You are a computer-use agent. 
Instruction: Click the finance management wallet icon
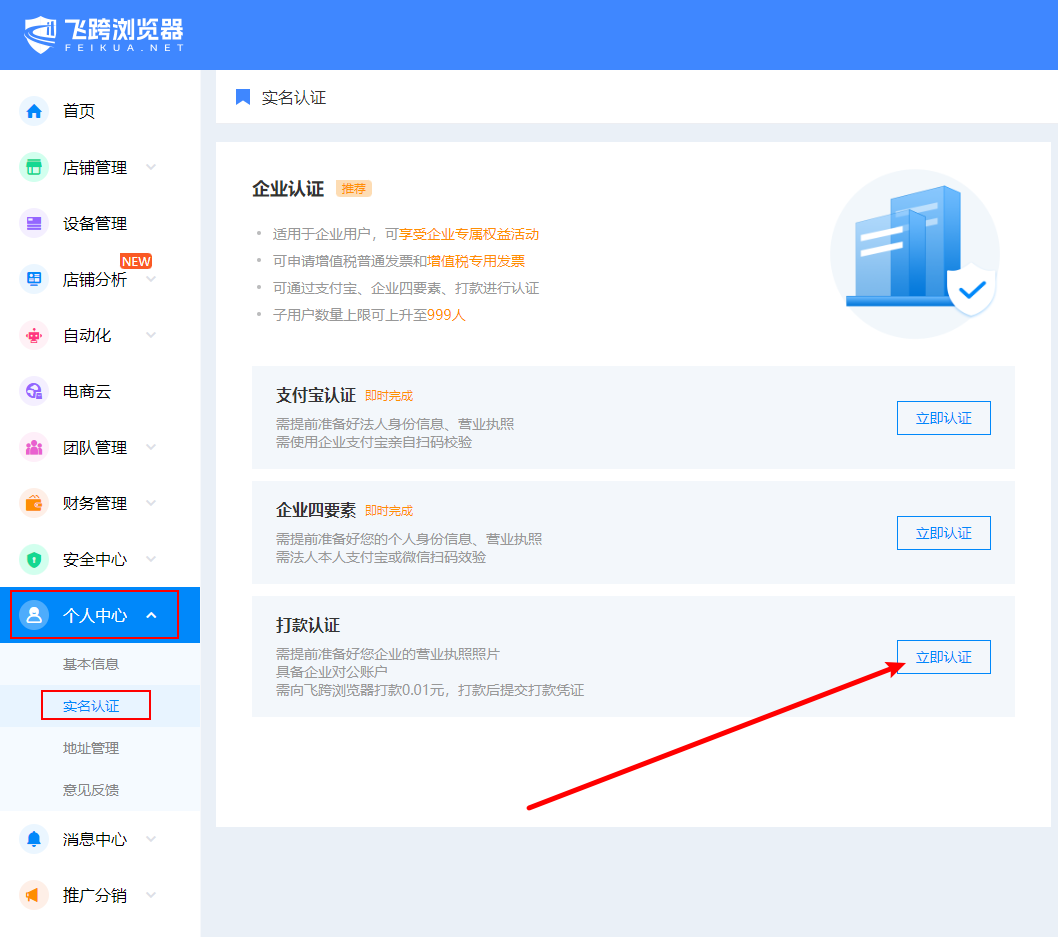(x=34, y=503)
